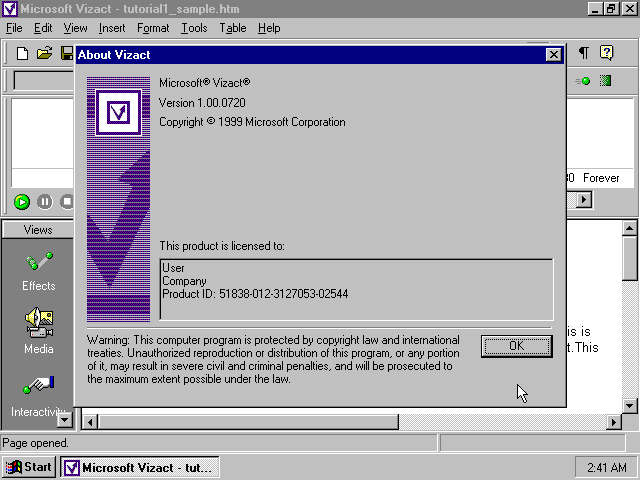Click the document vertical scroll down arrow

click(629, 406)
